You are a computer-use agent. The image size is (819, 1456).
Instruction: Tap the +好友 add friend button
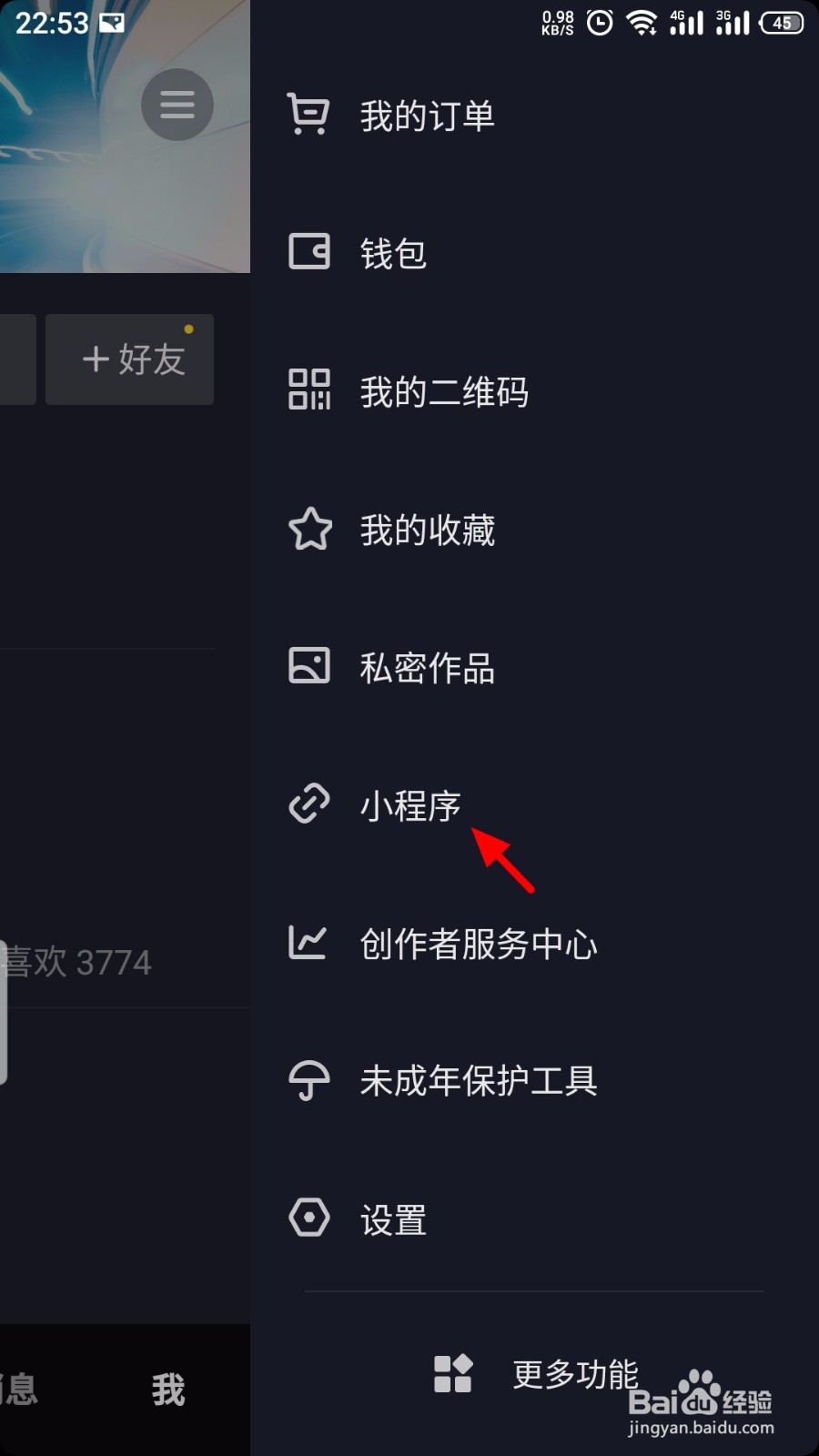click(x=129, y=359)
